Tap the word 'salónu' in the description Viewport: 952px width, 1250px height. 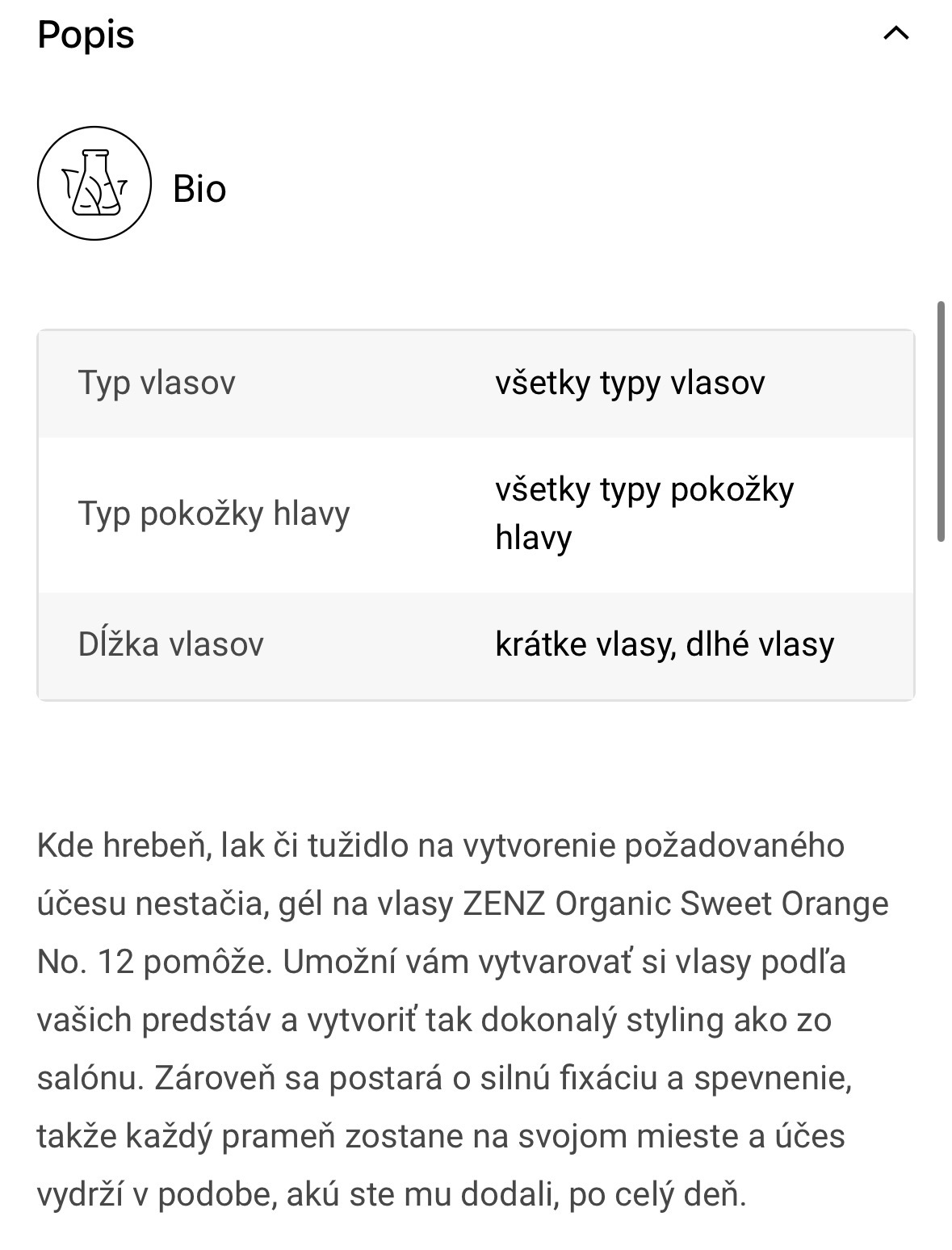tap(86, 1079)
